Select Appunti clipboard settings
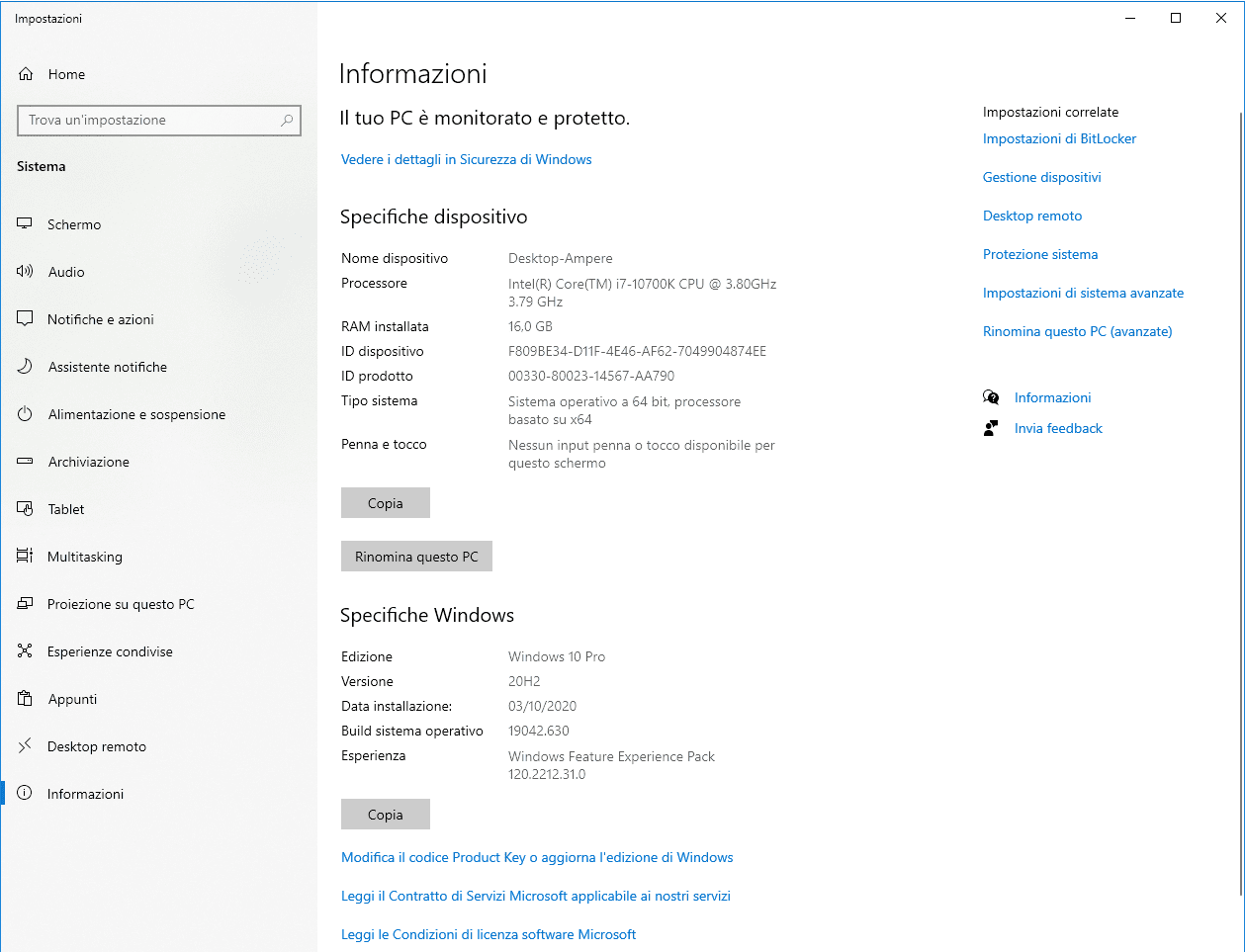Image resolution: width=1245 pixels, height=952 pixels. tap(72, 699)
